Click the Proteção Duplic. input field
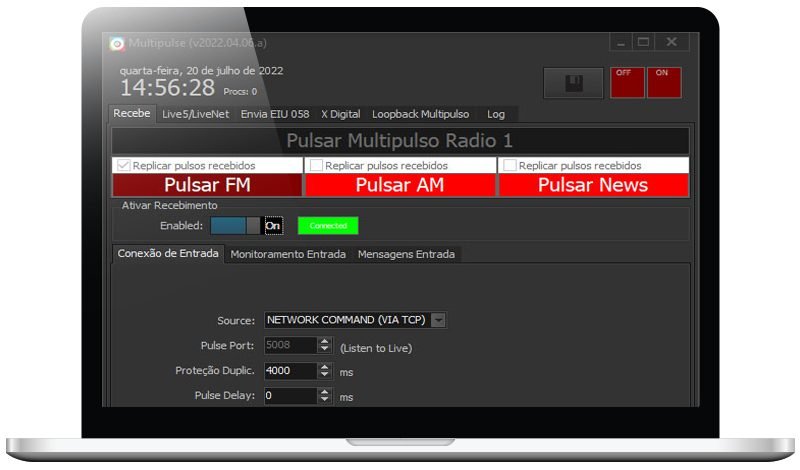The image size is (800, 470). 291,370
